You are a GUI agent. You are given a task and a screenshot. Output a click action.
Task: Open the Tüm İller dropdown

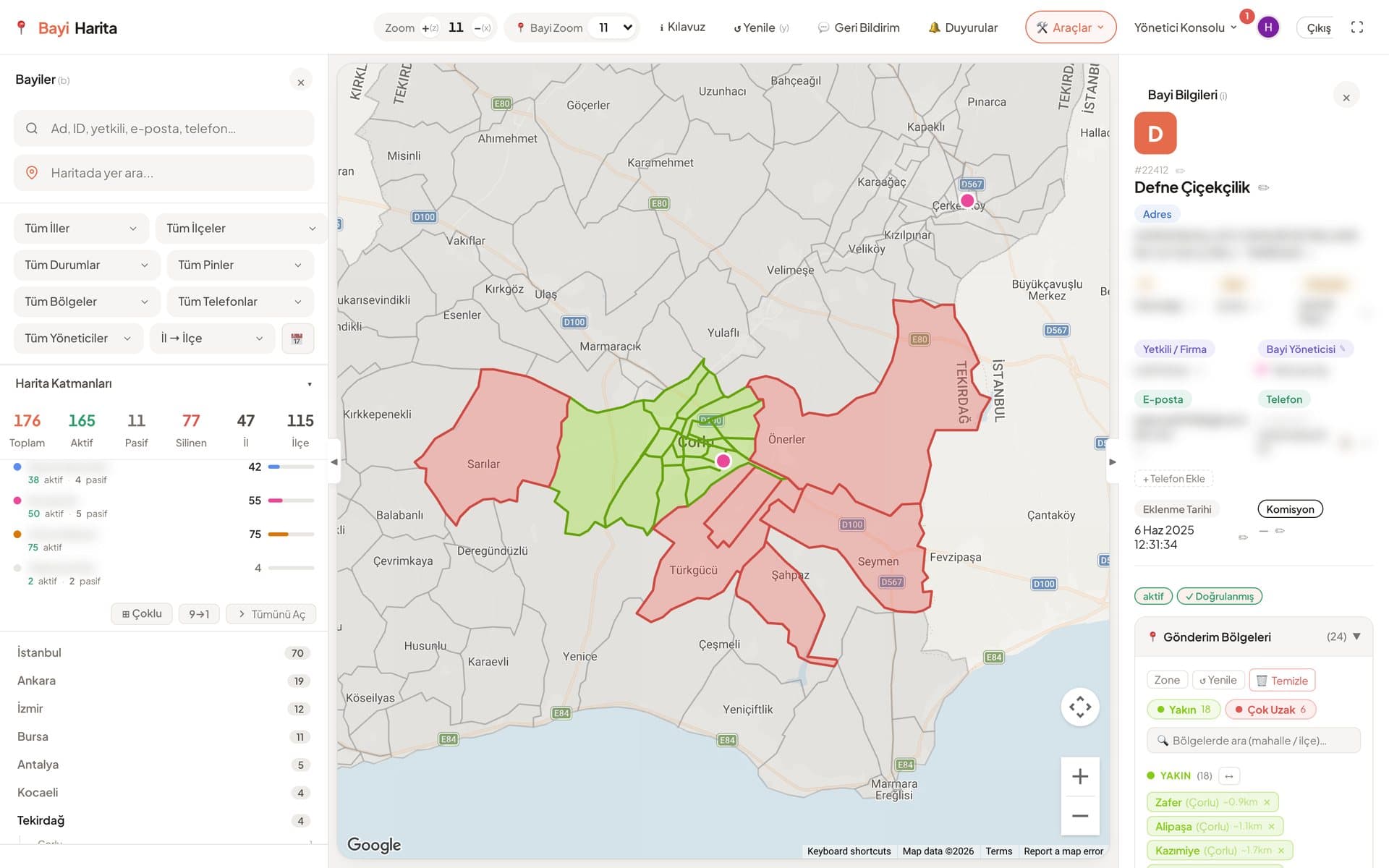pyautogui.click(x=81, y=229)
